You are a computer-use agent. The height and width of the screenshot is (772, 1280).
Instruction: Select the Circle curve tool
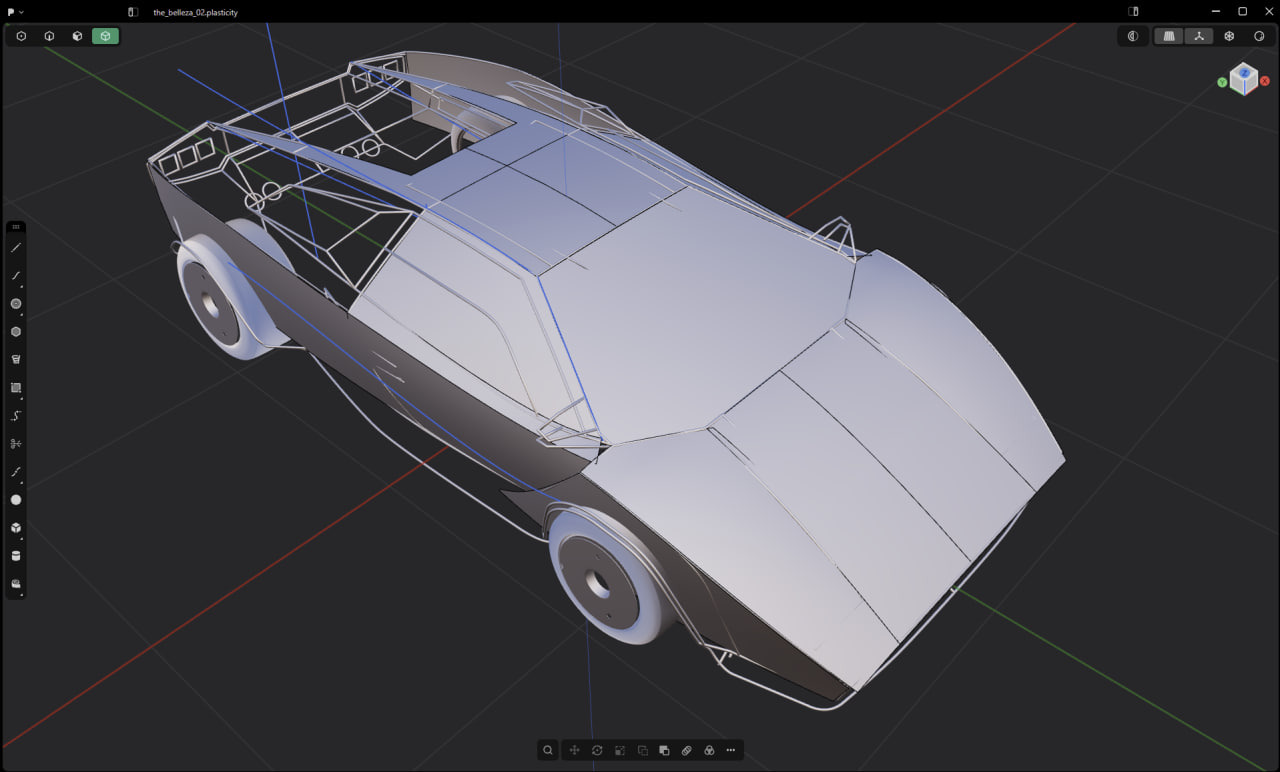coord(16,304)
